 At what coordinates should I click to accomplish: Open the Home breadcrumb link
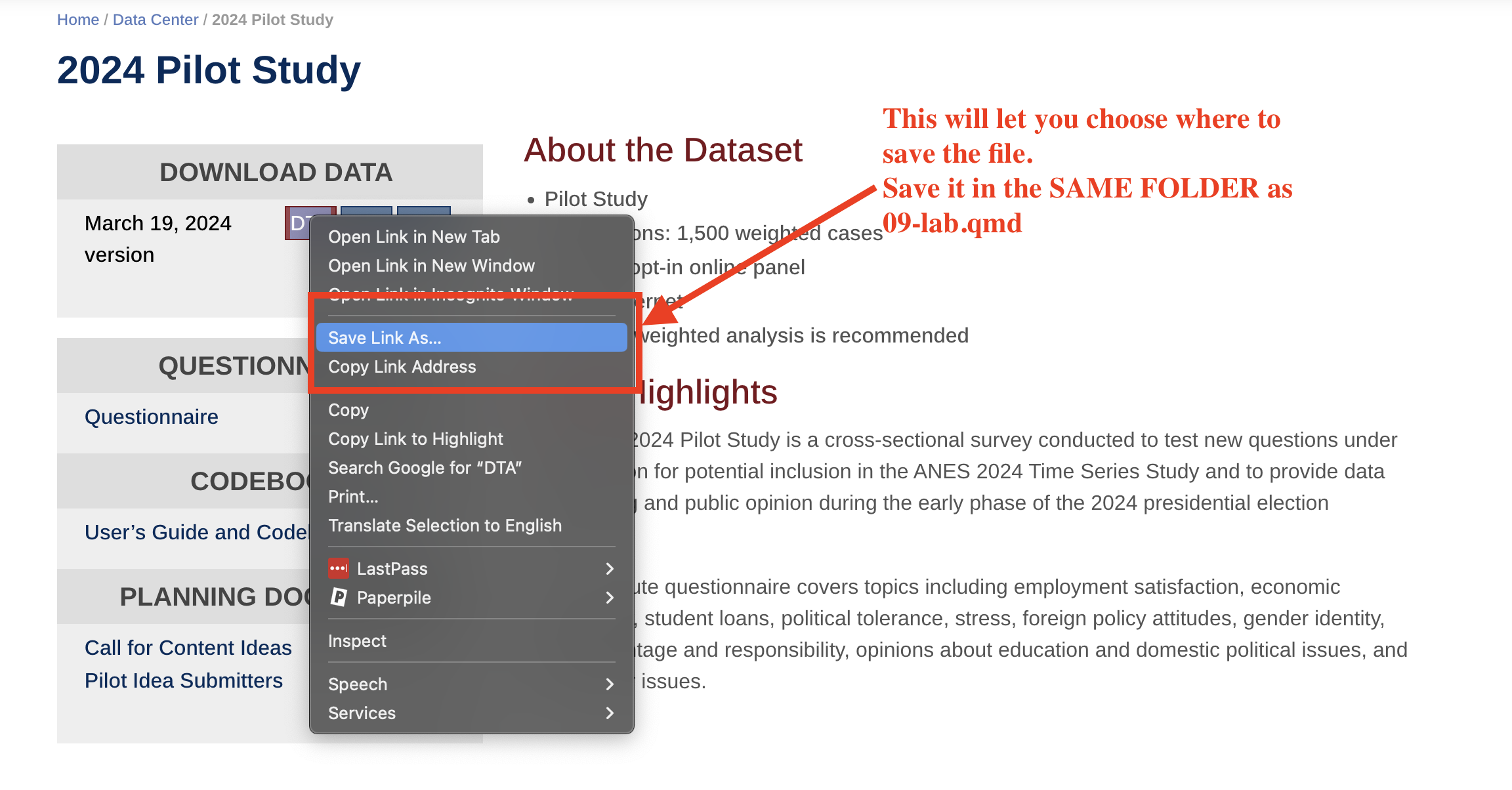tap(77, 20)
